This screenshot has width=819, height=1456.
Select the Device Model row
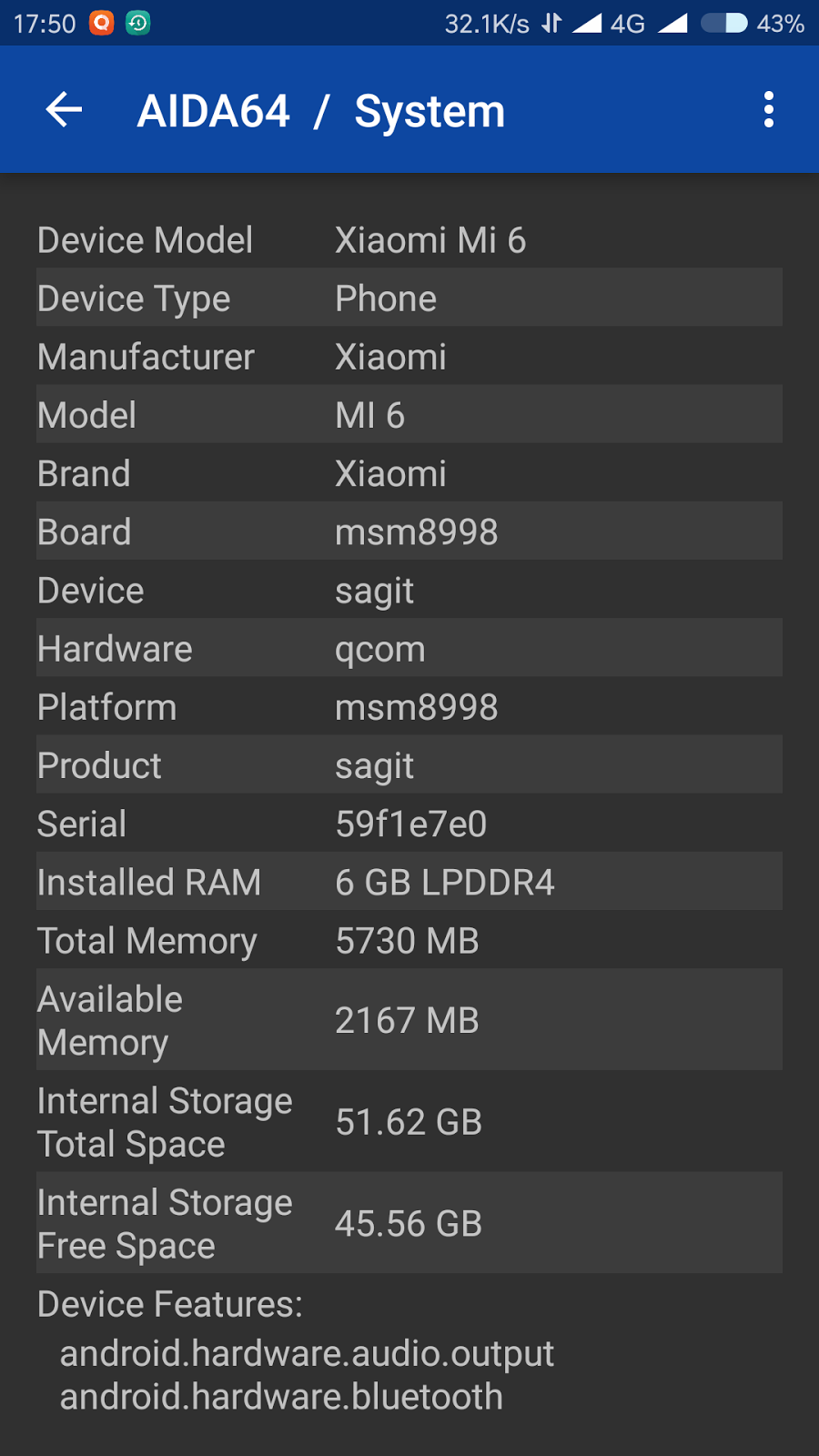coord(409,240)
